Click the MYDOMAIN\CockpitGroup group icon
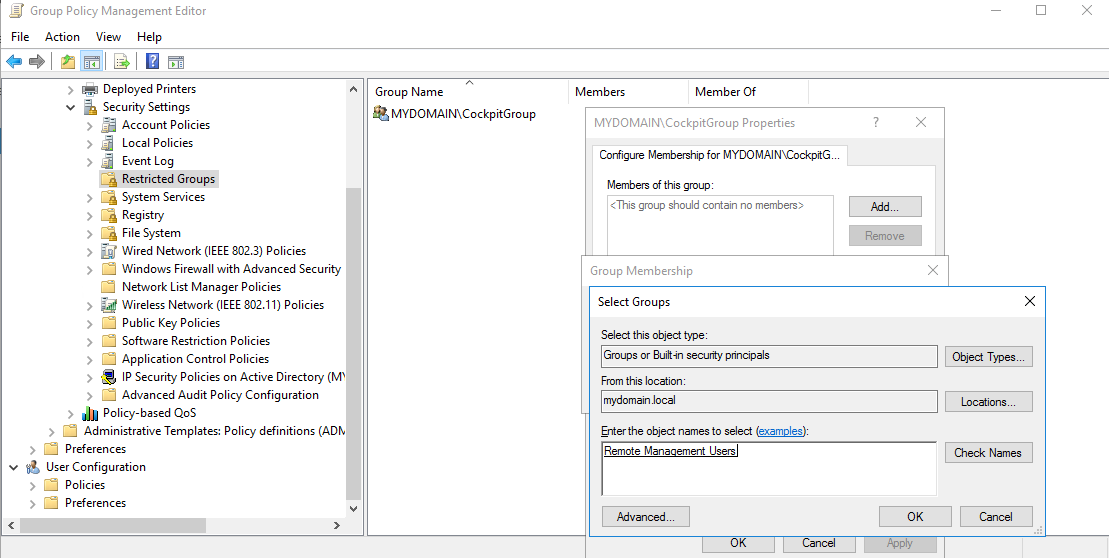 (381, 113)
